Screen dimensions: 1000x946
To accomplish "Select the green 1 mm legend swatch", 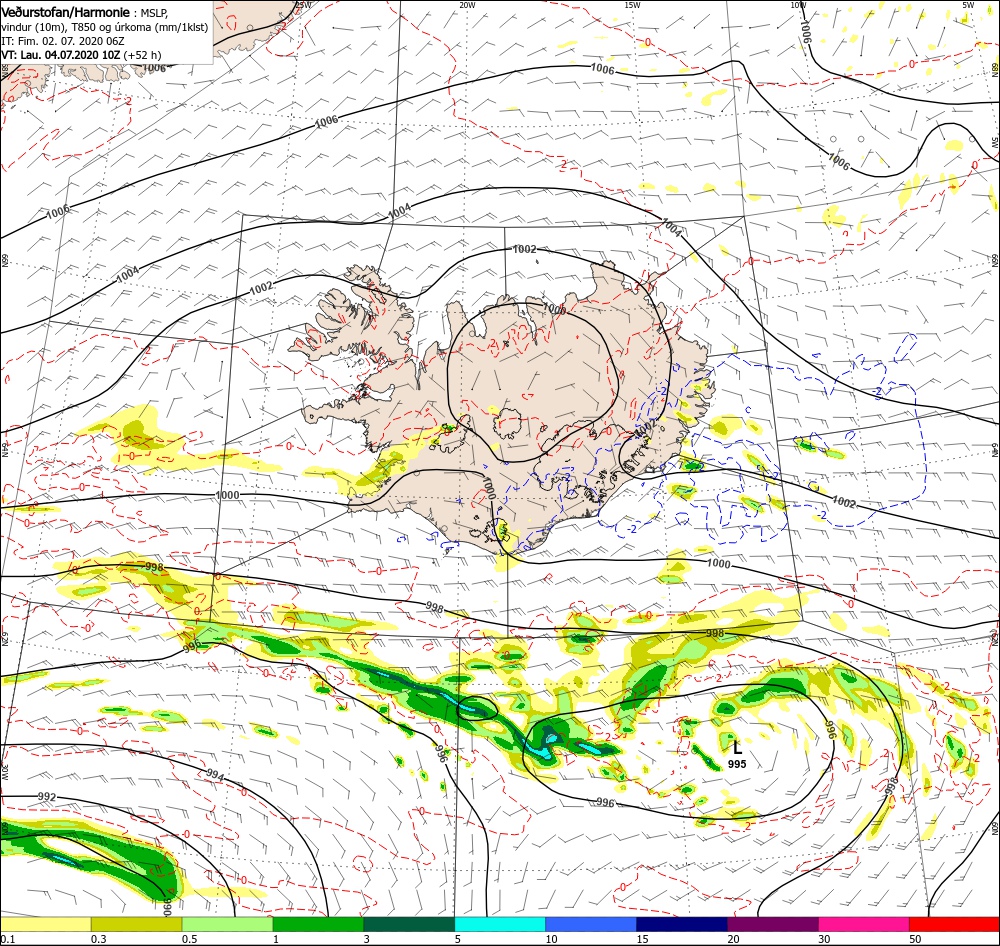I will [318, 924].
